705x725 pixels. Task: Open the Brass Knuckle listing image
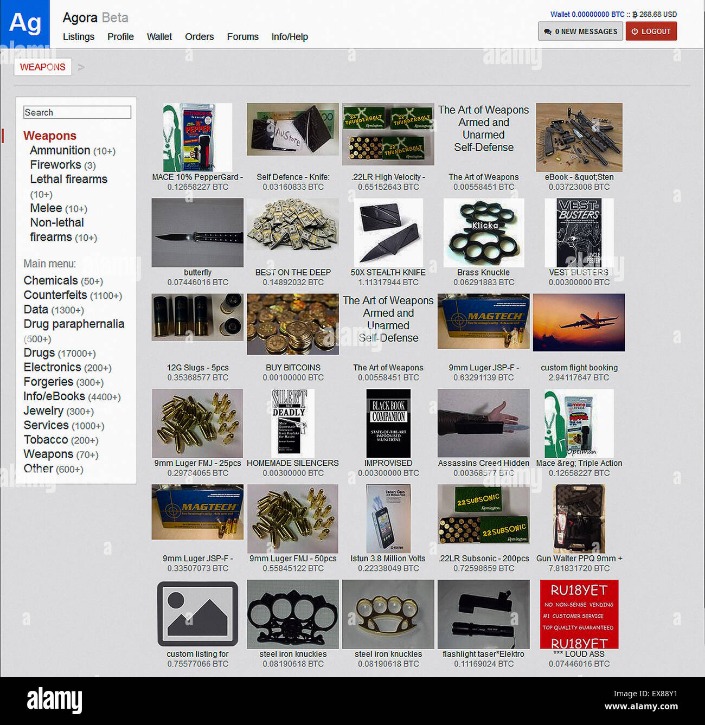[484, 233]
